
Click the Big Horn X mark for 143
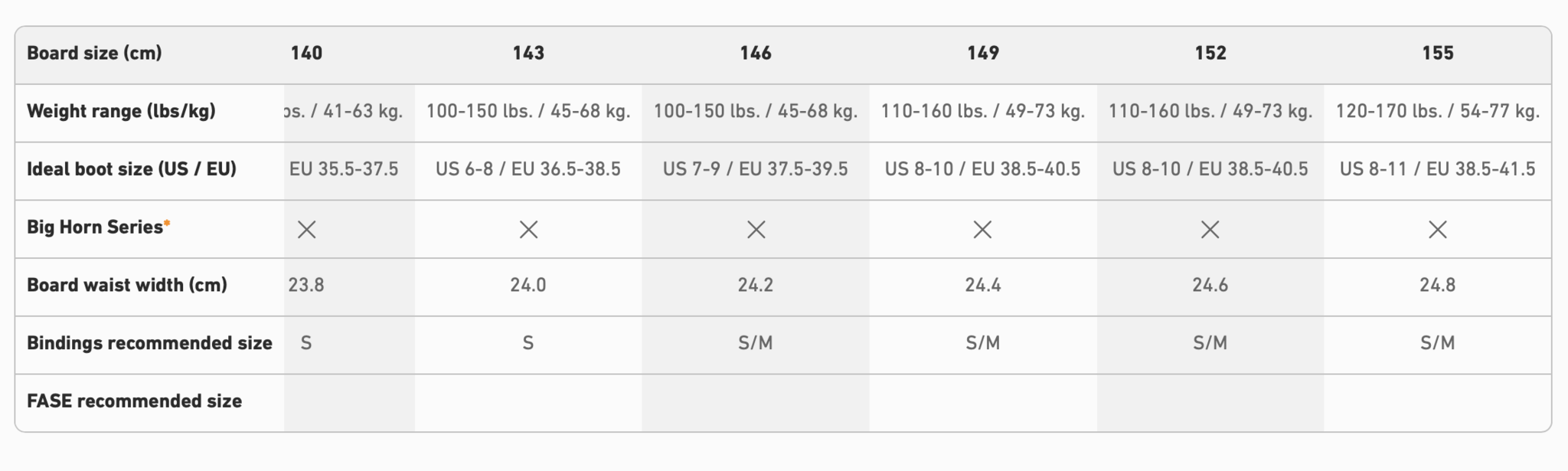[528, 229]
